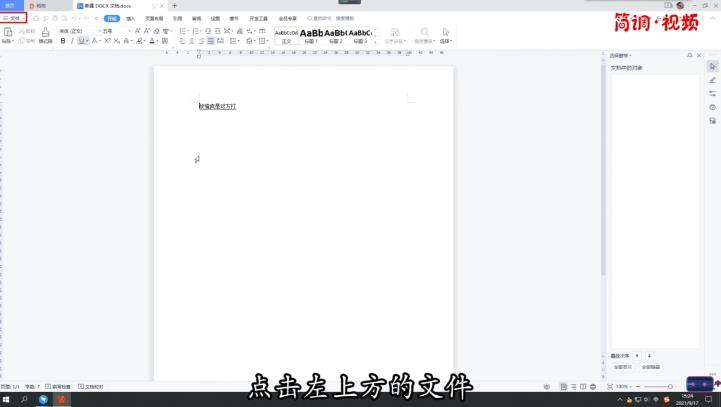Toggle Italic formatting
The height and width of the screenshot is (407, 721).
click(x=72, y=42)
